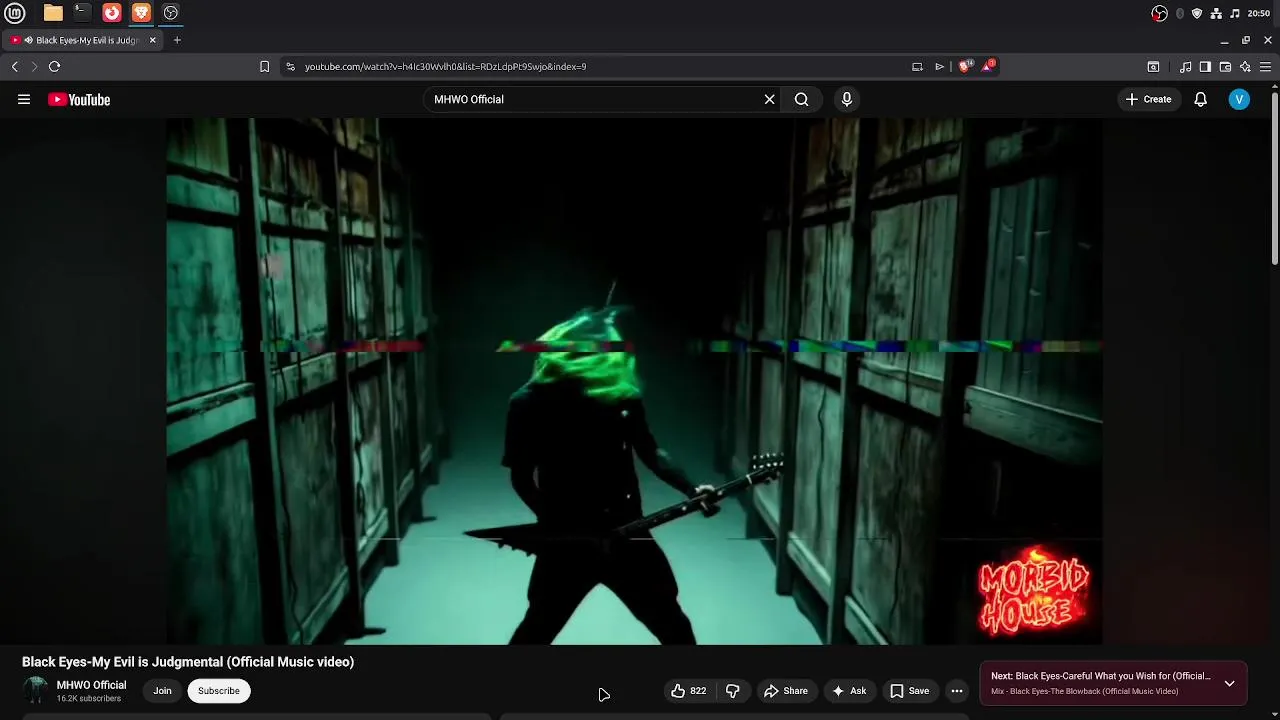Open the network connections tray icon
This screenshot has height=720, width=1280.
coord(1216,13)
